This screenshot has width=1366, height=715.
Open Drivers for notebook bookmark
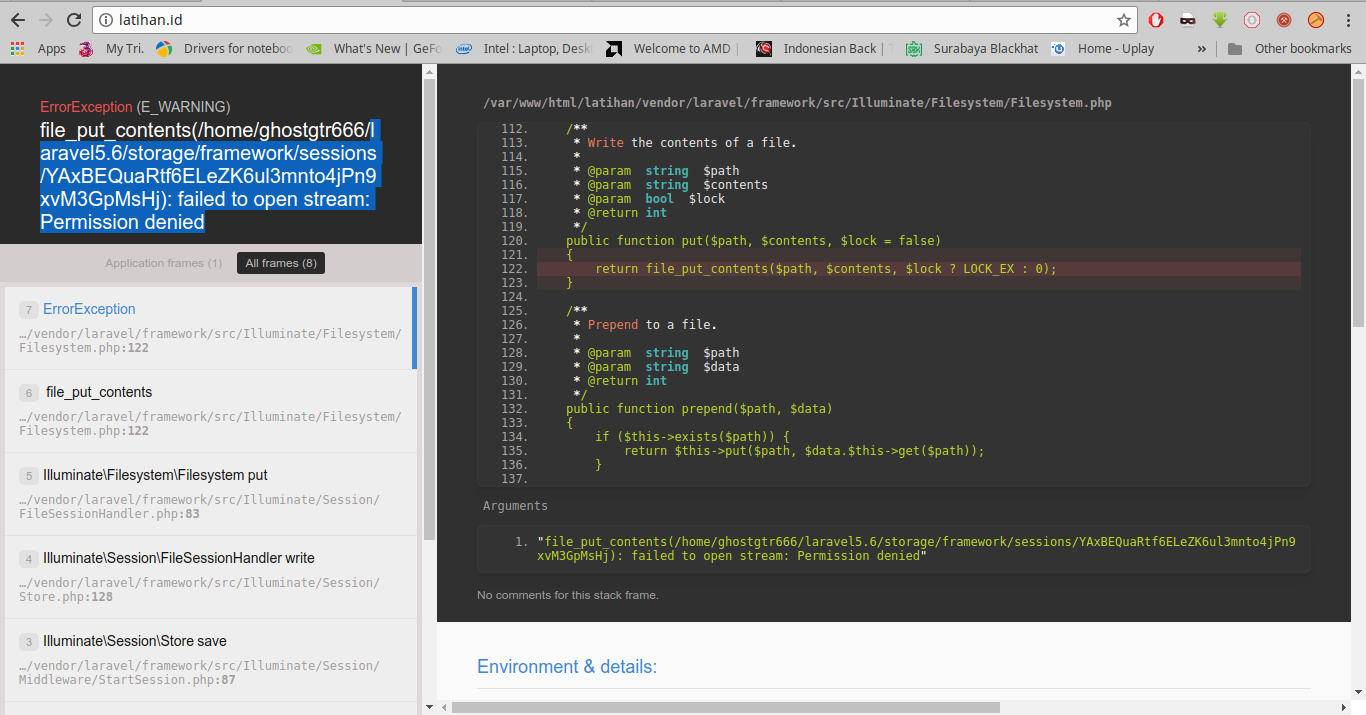pyautogui.click(x=224, y=48)
